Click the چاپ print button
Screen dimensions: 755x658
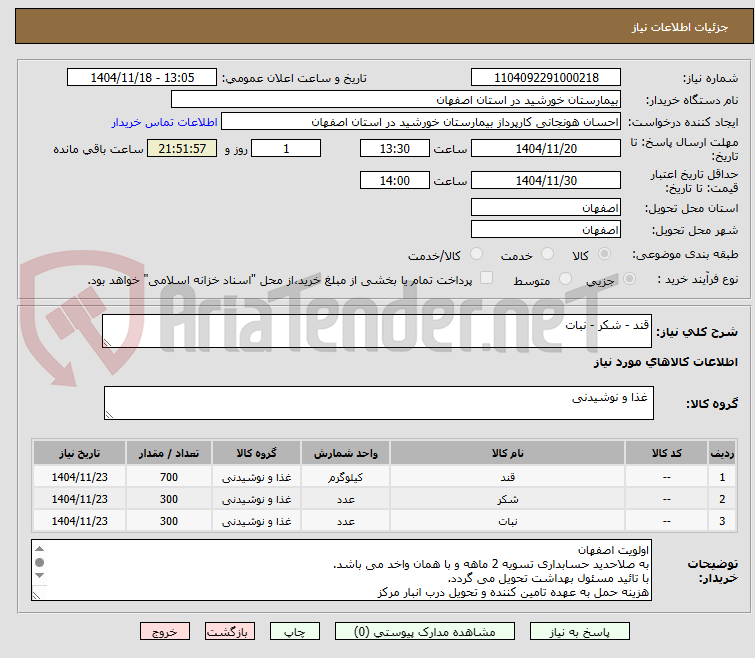(295, 632)
